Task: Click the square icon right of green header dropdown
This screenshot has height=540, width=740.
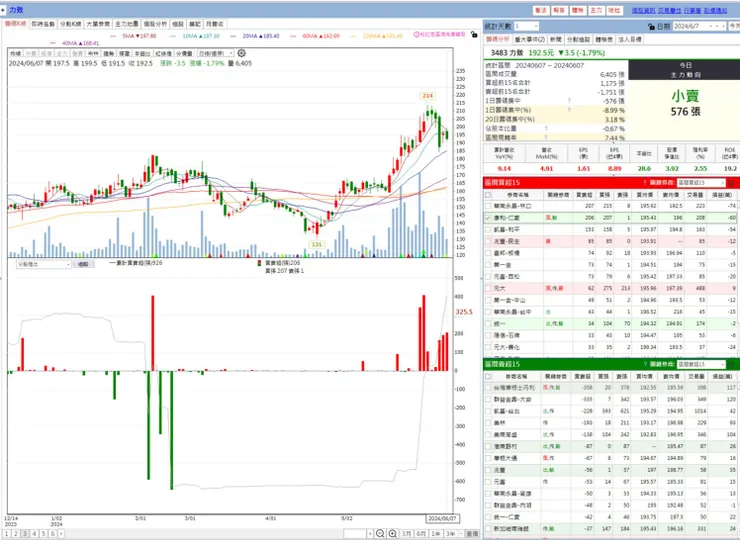Action: click(x=732, y=364)
